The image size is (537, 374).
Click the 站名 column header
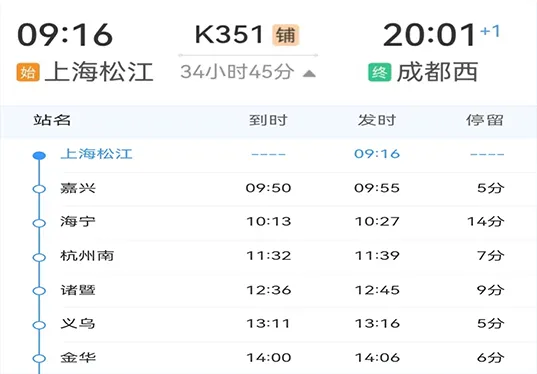pos(52,120)
